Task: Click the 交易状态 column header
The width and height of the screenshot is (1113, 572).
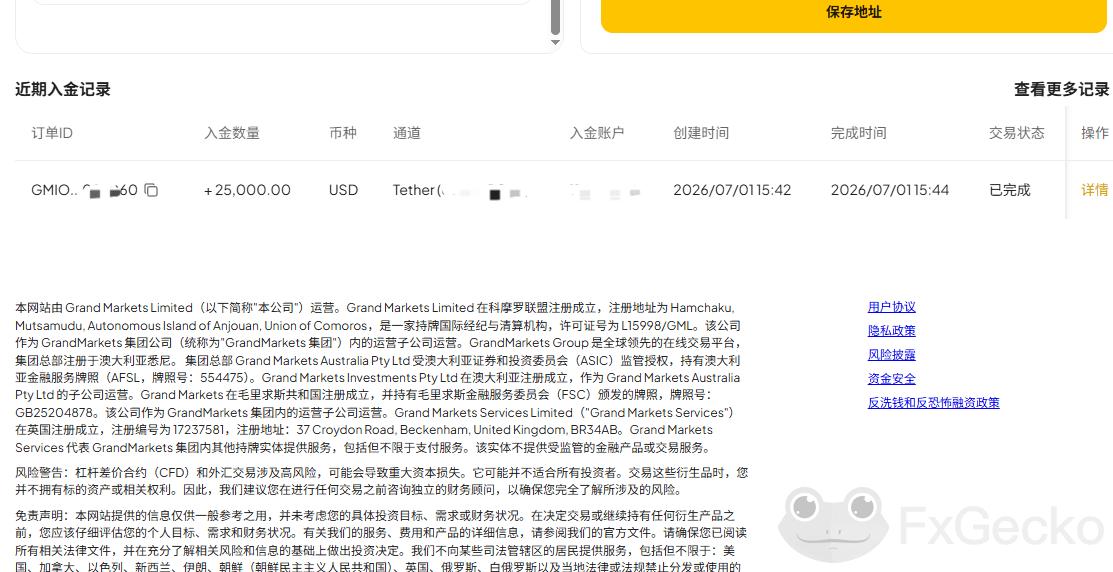Action: coord(1017,133)
